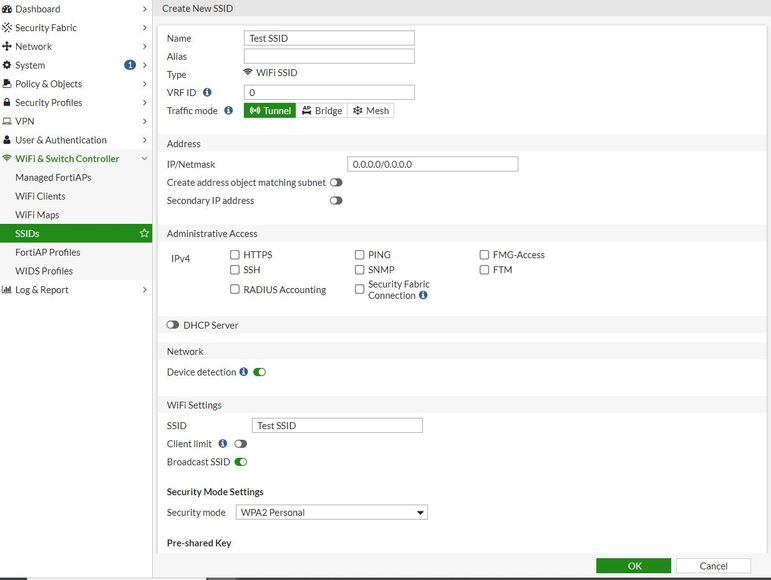Expand Log & Report chevron
This screenshot has width=771, height=580.
[145, 290]
